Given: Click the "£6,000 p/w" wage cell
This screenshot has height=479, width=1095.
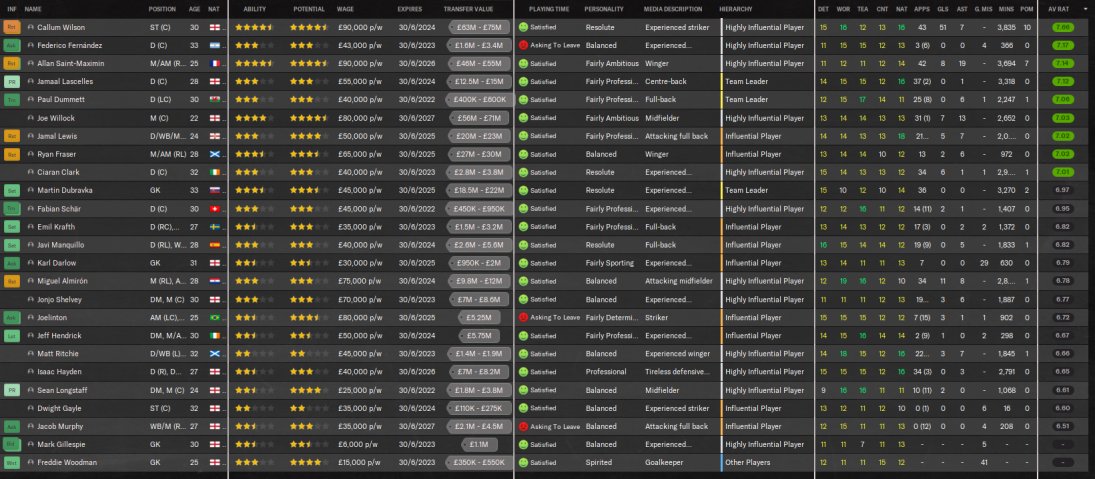Looking at the screenshot, I should click(x=358, y=445).
